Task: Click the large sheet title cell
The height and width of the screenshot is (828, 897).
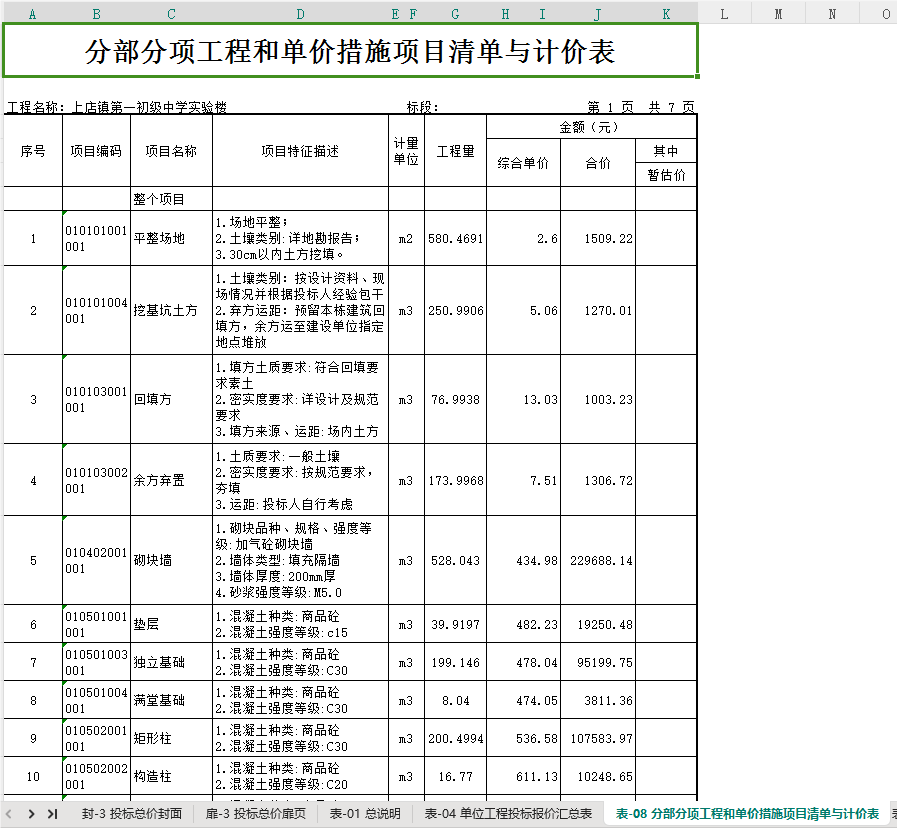Action: [x=350, y=50]
